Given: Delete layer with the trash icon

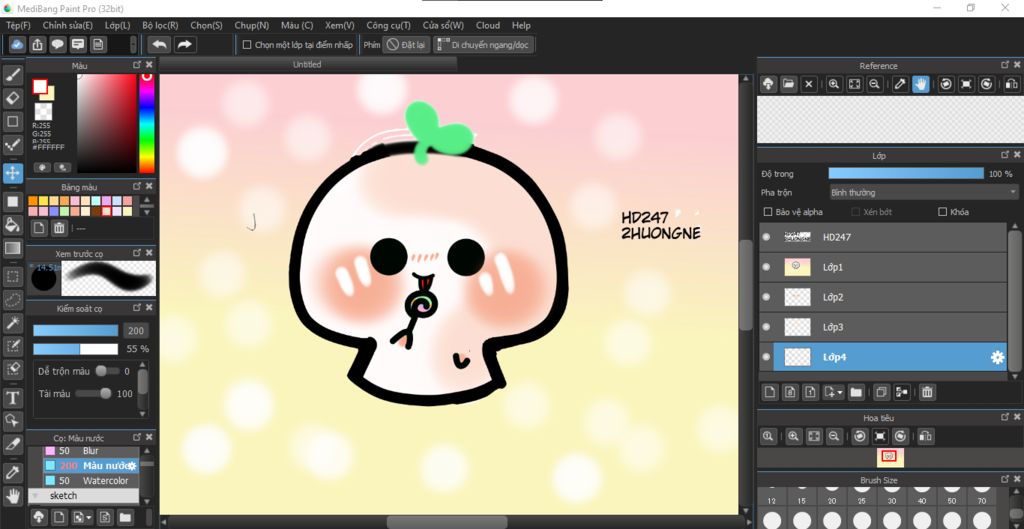Looking at the screenshot, I should (927, 392).
